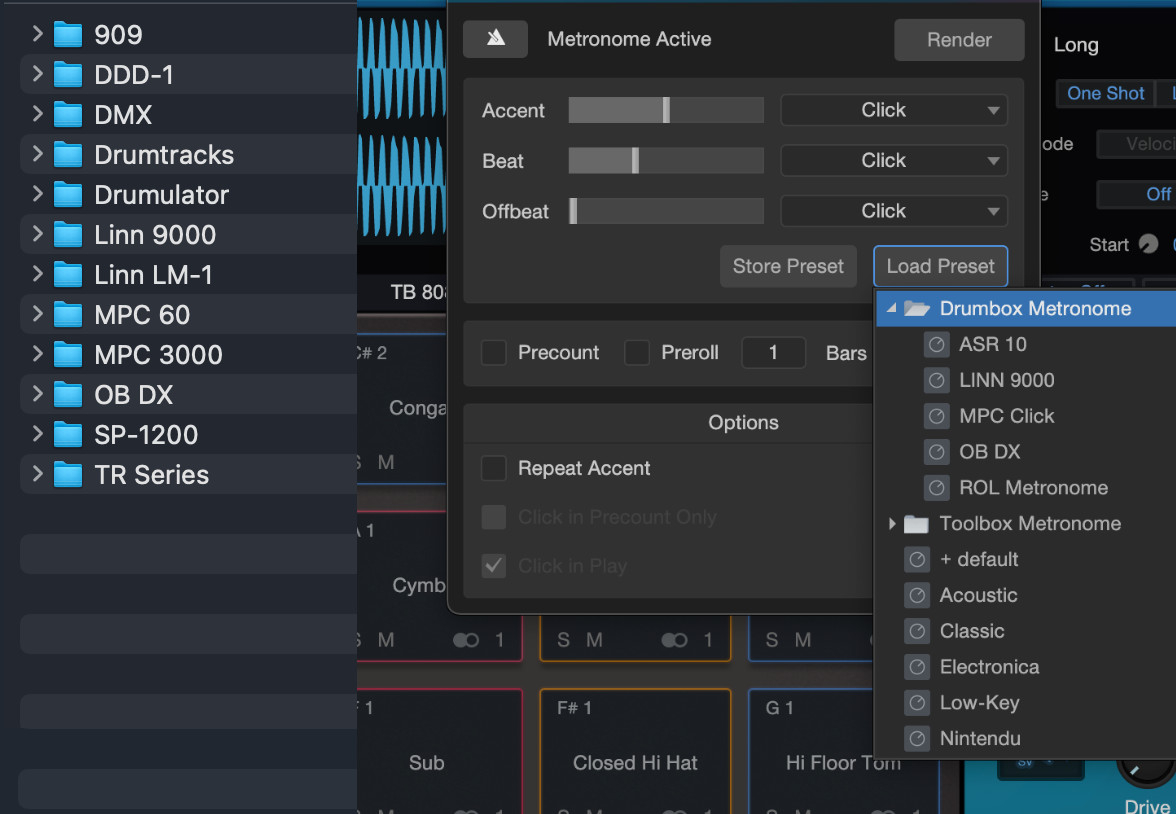
Task: Adjust the Accent volume slider
Action: [666, 110]
